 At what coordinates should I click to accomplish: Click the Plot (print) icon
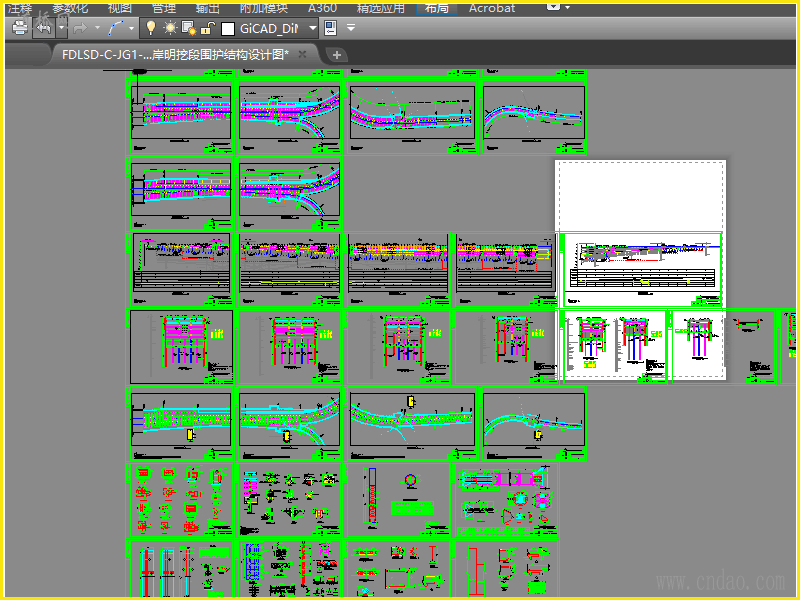pyautogui.click(x=20, y=28)
